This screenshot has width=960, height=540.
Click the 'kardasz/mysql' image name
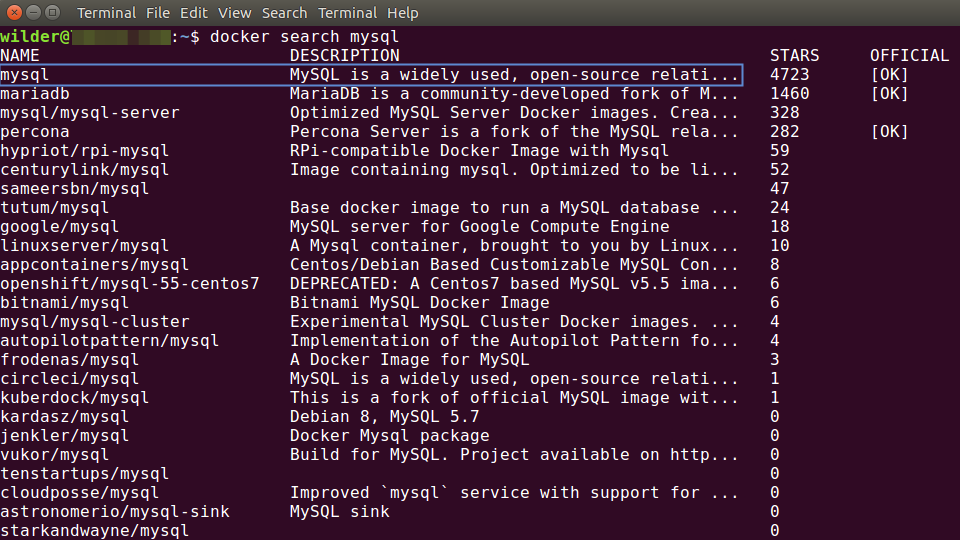pos(65,416)
